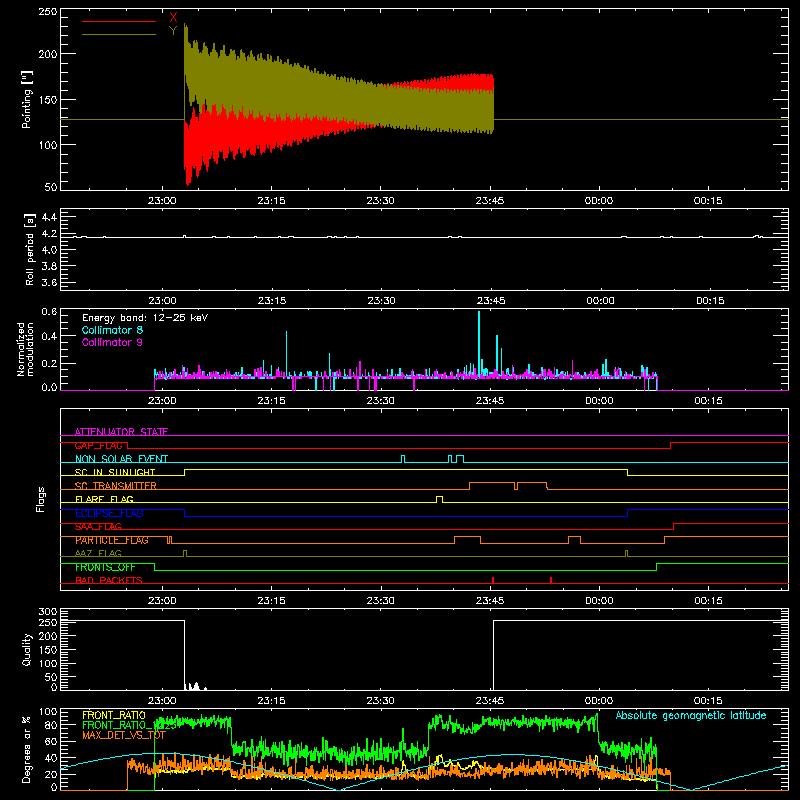
Task: Click the 'Quality' vertical axis title
Action: (x=27, y=649)
